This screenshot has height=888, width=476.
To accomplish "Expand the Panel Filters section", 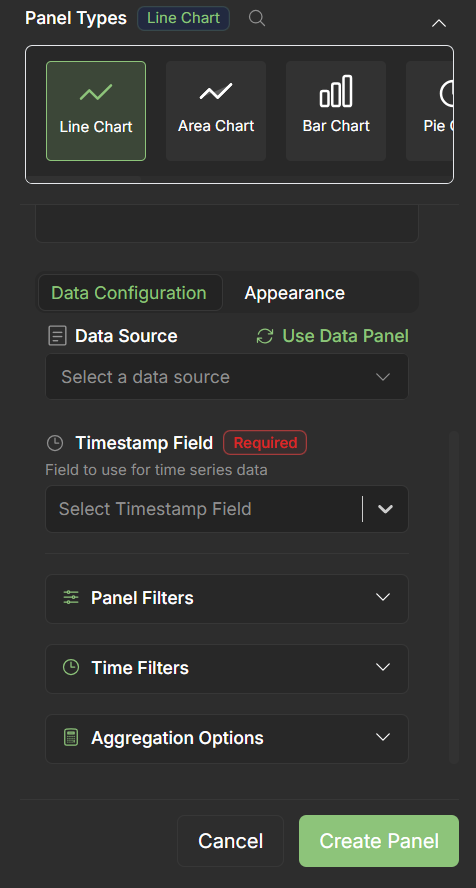I will [226, 599].
